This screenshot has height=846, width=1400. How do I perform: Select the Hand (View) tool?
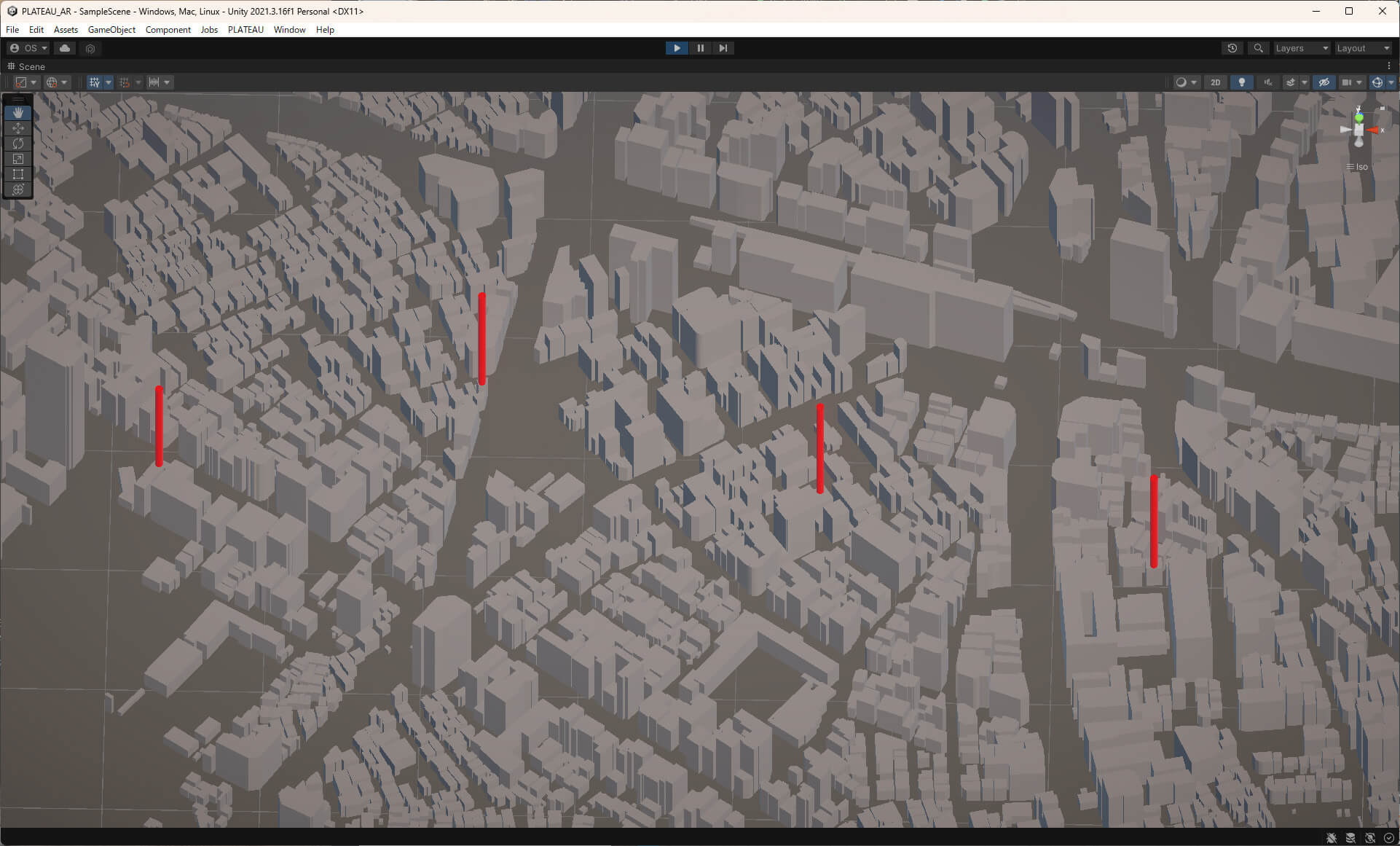click(x=18, y=113)
